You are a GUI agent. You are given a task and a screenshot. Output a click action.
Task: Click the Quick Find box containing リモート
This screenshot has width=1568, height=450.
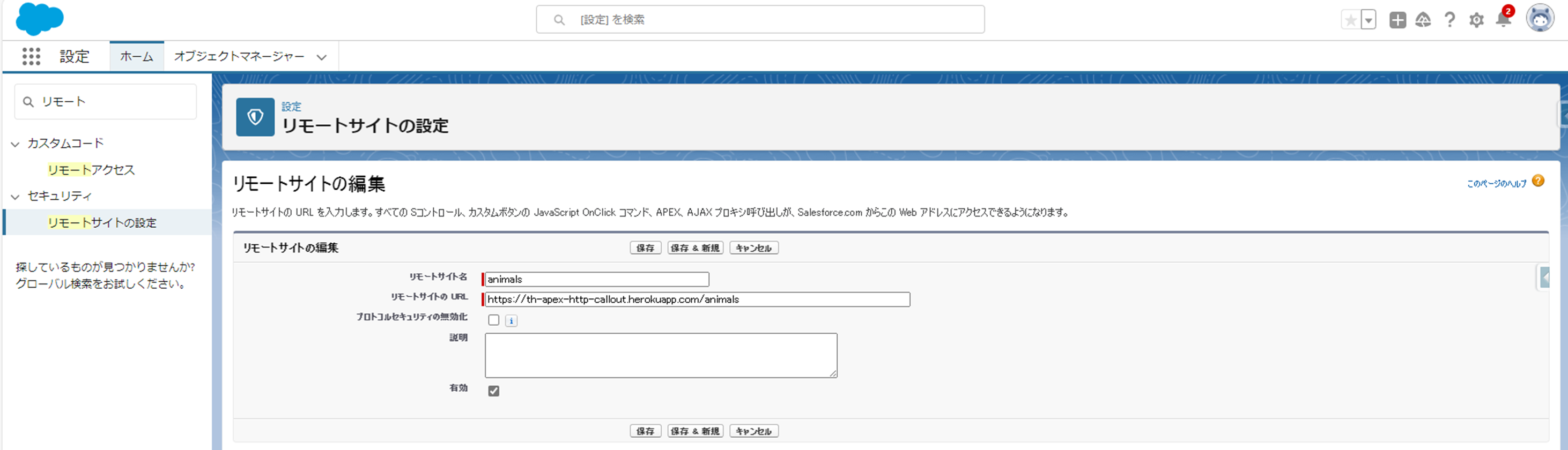coord(105,102)
